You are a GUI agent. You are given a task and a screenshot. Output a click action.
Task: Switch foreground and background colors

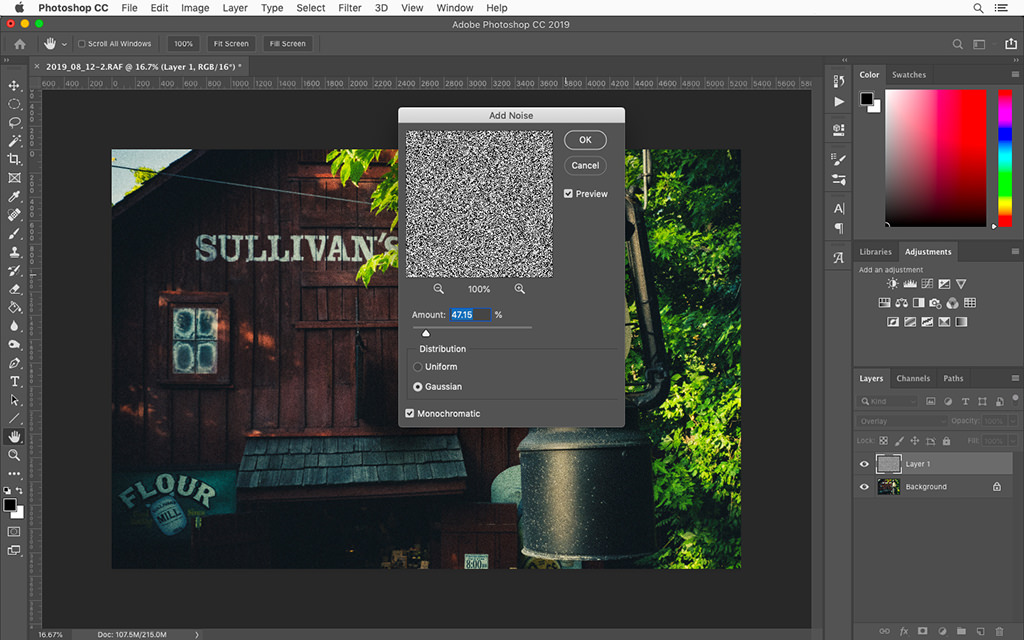point(19,490)
